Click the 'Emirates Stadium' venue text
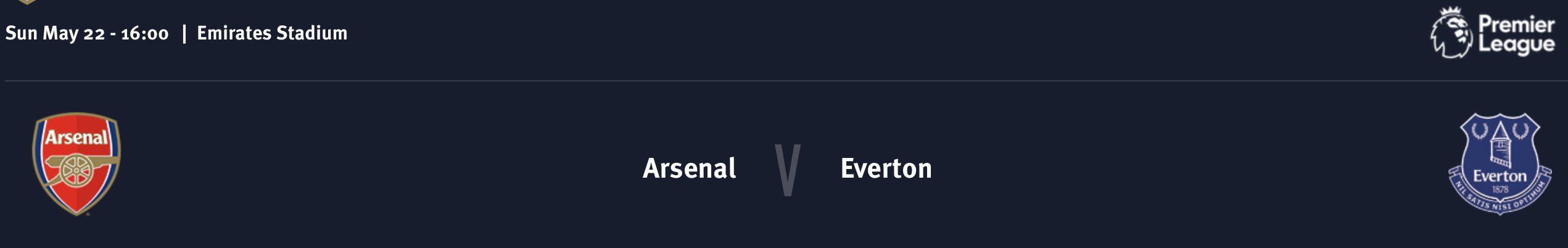This screenshot has width=1568, height=248. [272, 33]
